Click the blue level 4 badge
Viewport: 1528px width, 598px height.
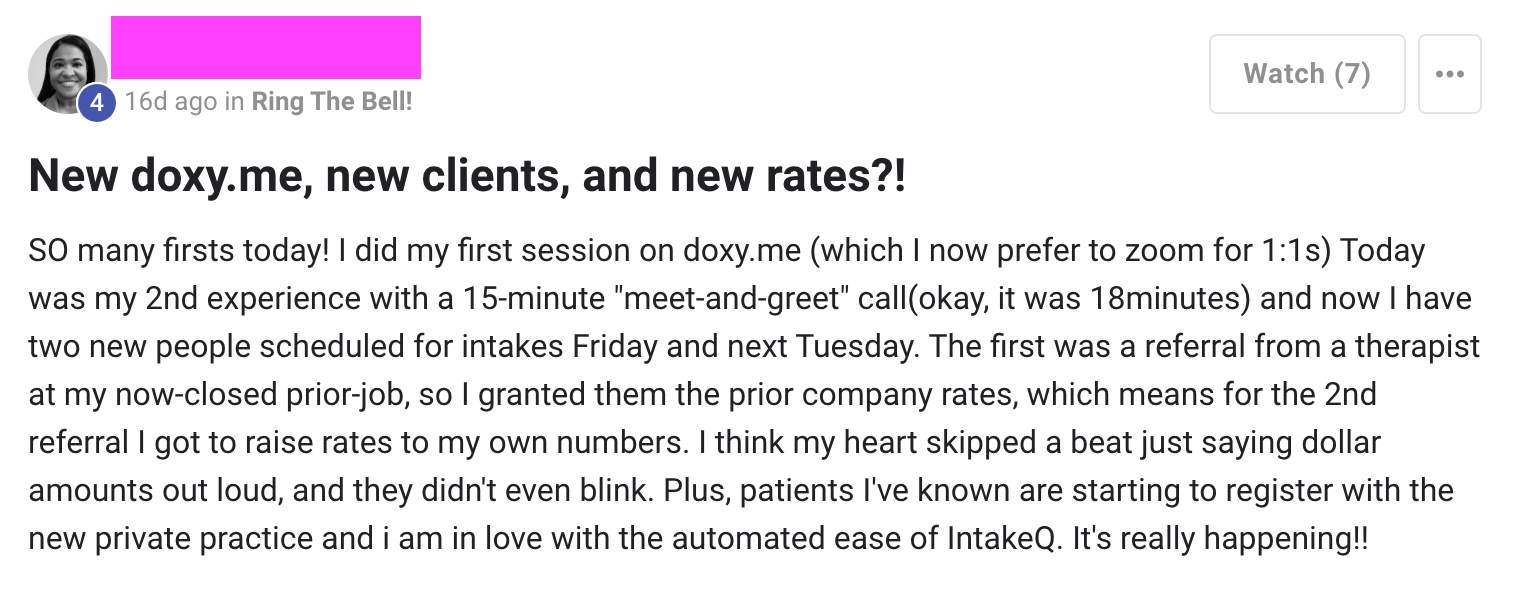[96, 102]
